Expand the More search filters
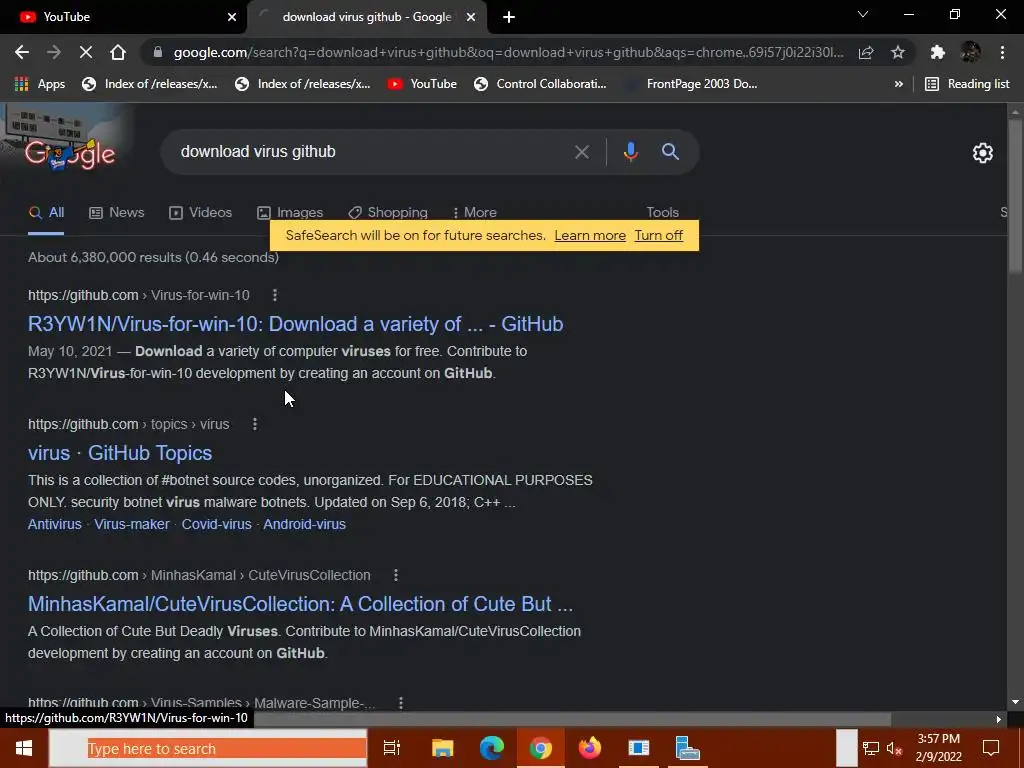Image resolution: width=1024 pixels, height=768 pixels. [x=475, y=212]
